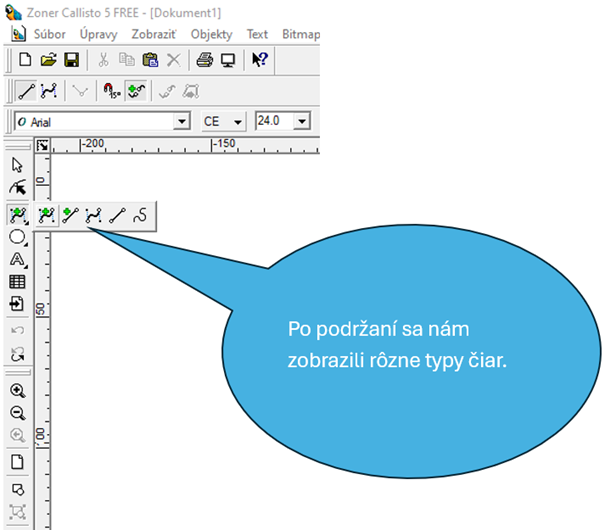Open the Arial font dropdown
The height and width of the screenshot is (530, 605).
click(x=181, y=121)
